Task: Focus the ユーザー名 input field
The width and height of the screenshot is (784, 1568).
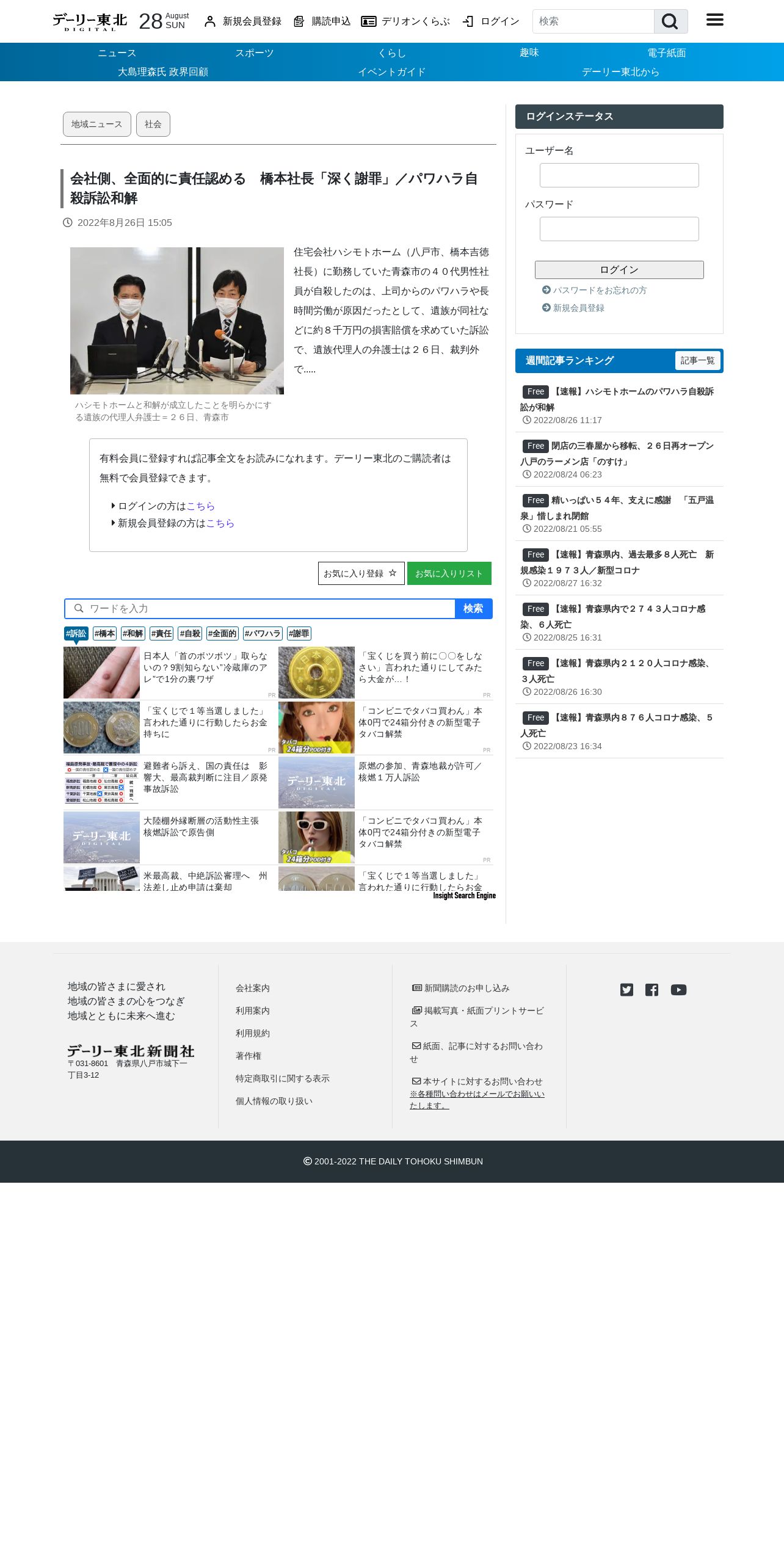Action: [x=619, y=175]
